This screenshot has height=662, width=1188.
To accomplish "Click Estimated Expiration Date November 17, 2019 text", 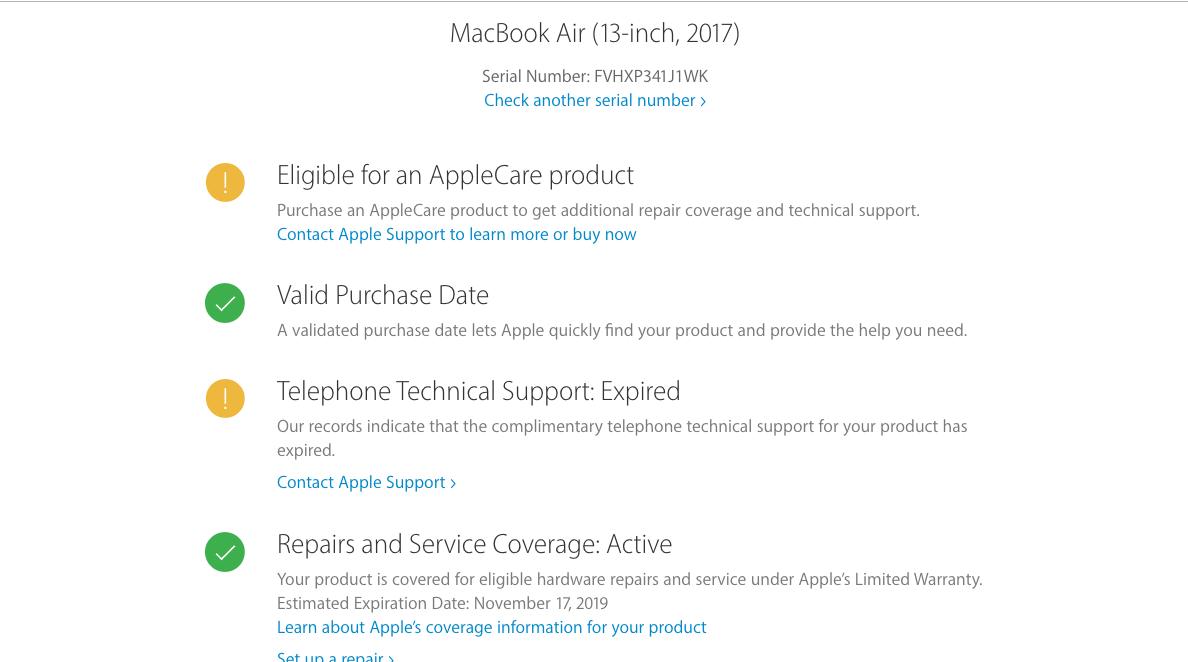I will point(442,604).
